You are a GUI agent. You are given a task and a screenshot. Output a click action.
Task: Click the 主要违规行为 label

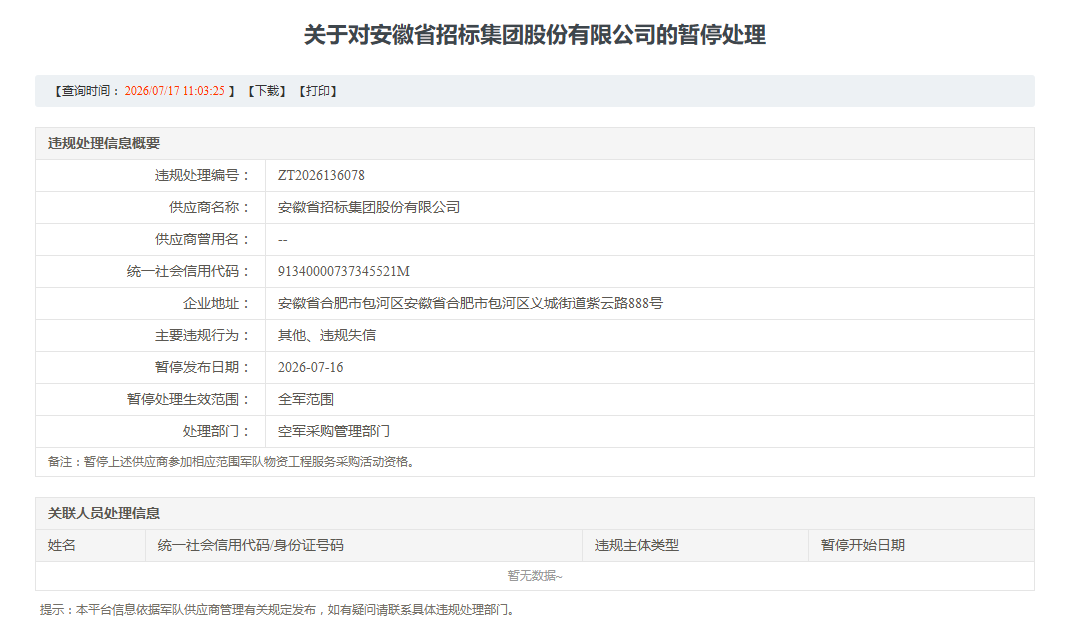click(202, 335)
